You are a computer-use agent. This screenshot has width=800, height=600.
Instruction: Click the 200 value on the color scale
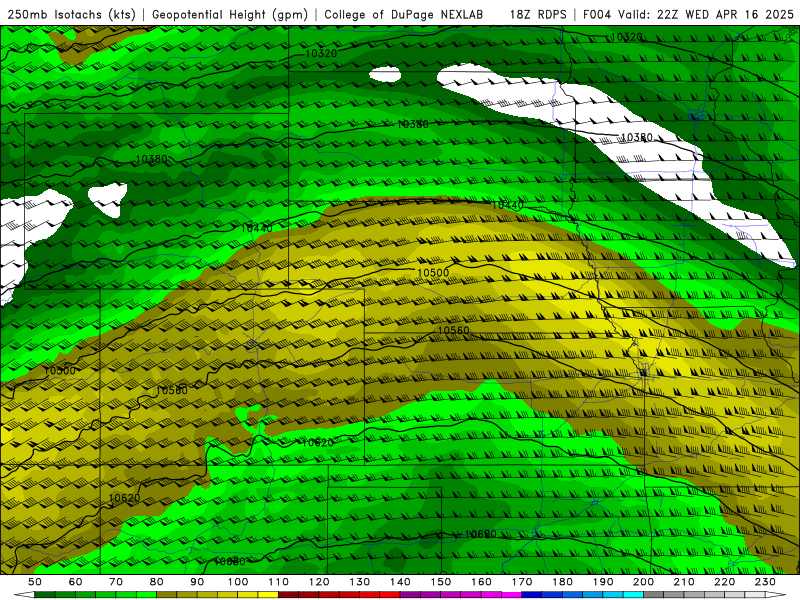point(644,582)
